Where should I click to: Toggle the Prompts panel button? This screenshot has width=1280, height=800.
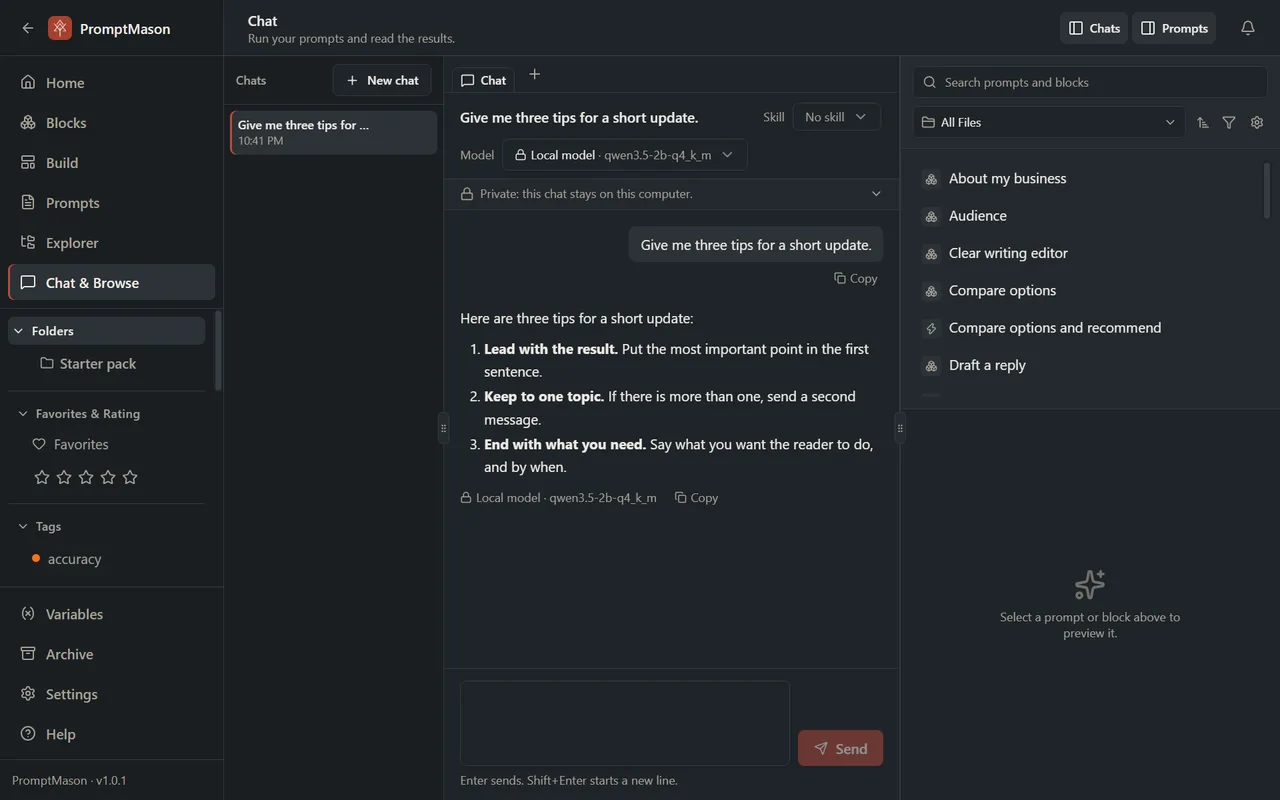(x=1174, y=28)
